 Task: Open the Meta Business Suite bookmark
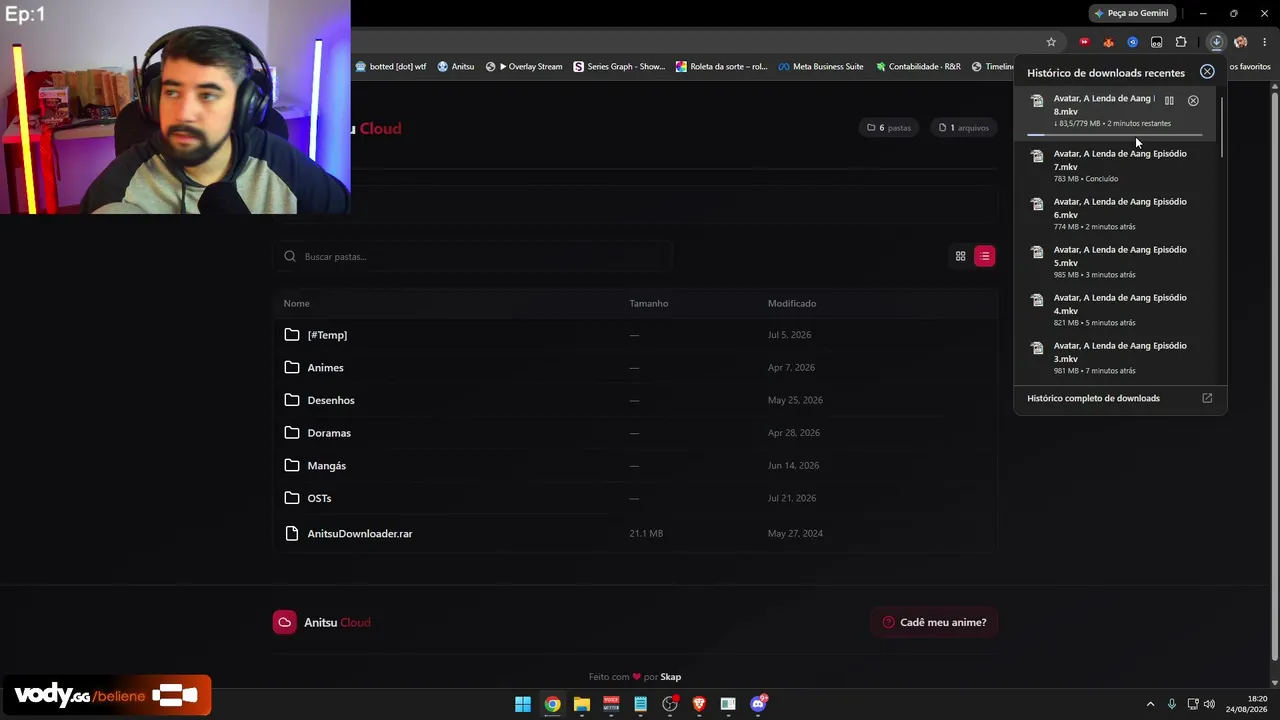pos(821,67)
